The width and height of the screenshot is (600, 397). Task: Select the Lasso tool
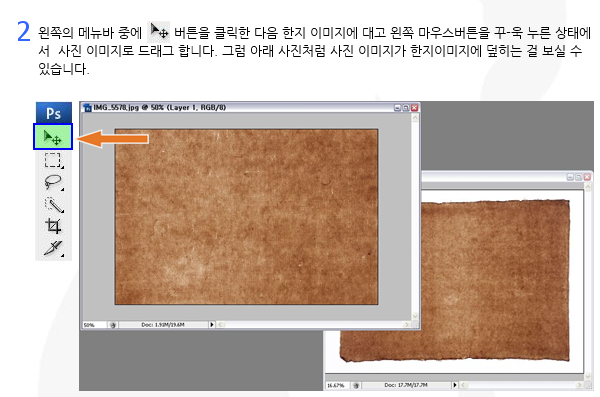point(53,182)
